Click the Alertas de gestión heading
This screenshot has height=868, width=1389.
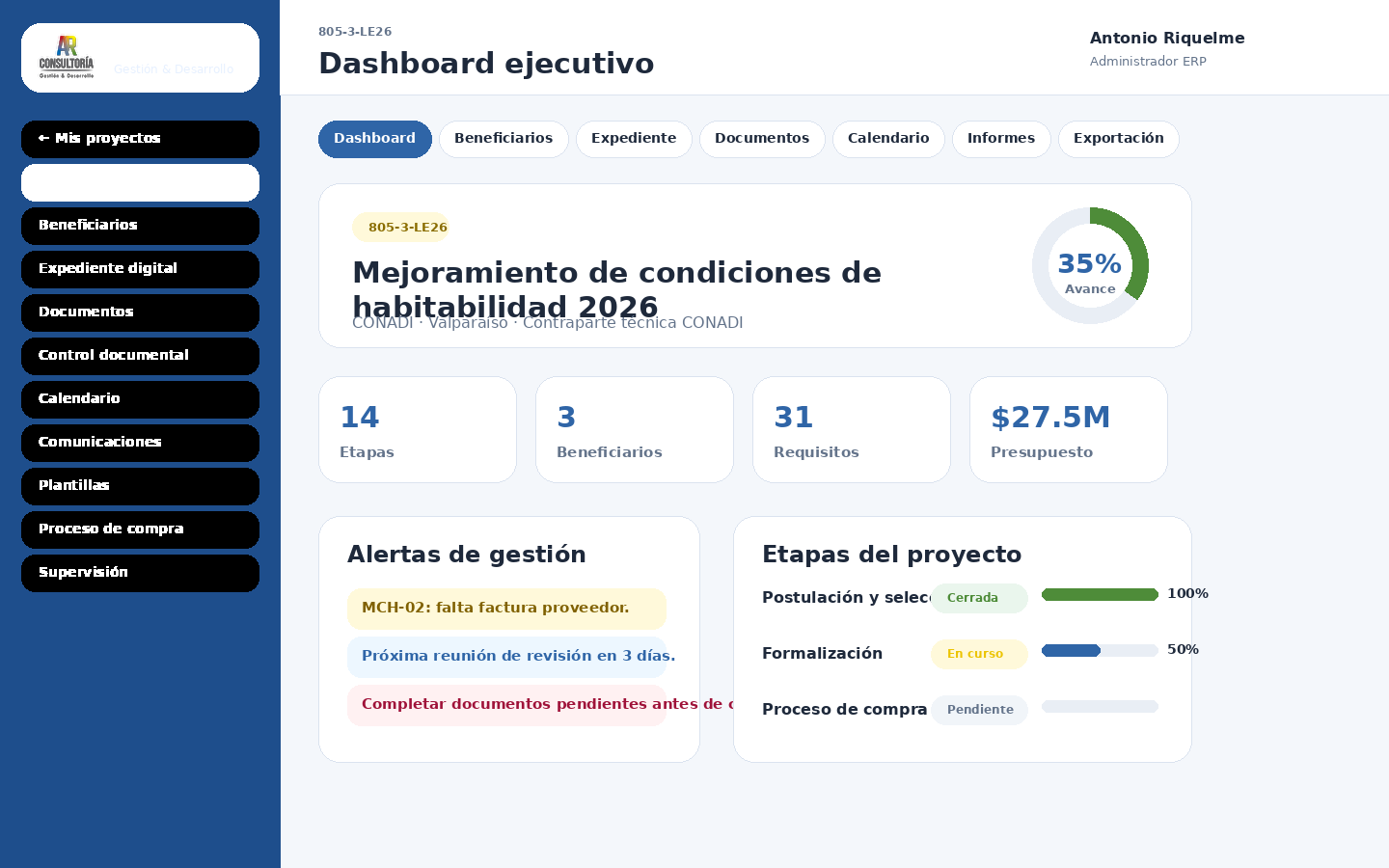(467, 555)
